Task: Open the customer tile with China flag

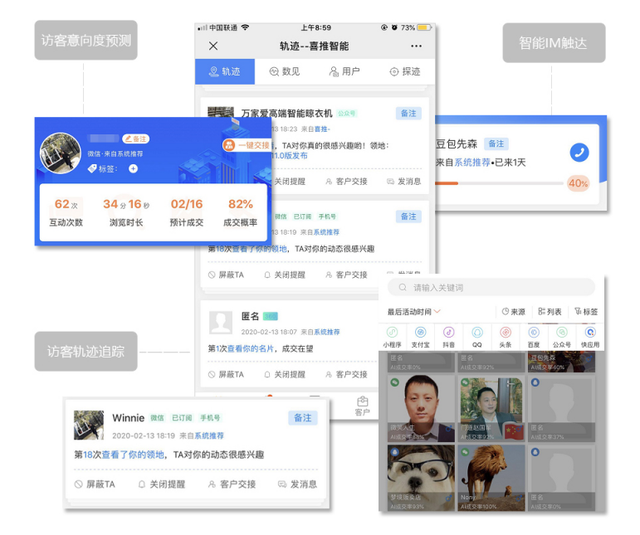Action: (491, 409)
